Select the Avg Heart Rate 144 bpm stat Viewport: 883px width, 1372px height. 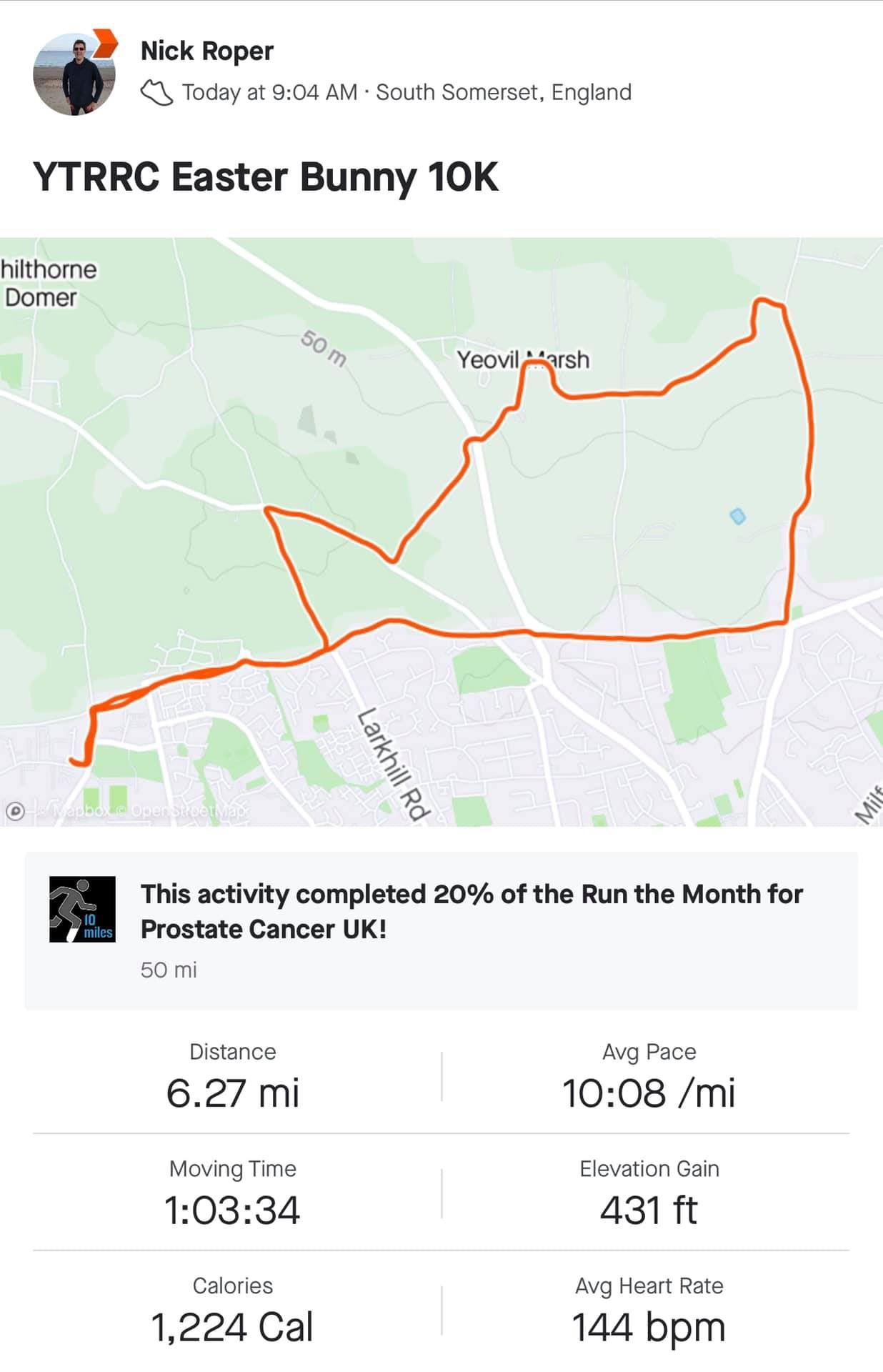(x=649, y=1311)
